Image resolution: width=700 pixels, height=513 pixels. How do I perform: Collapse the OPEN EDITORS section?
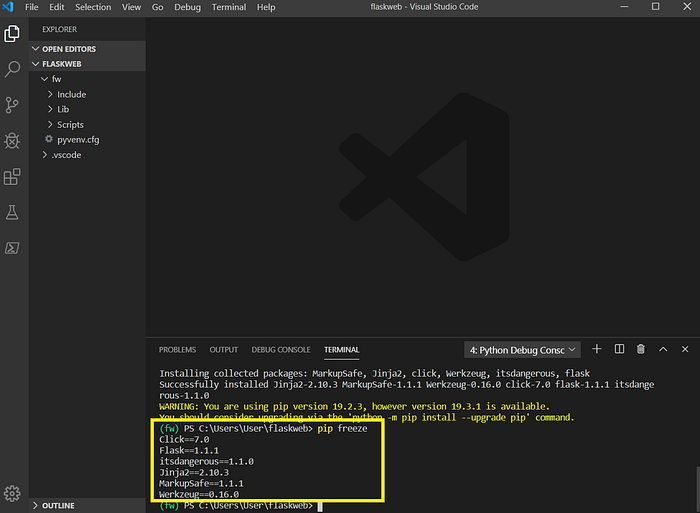pos(69,49)
